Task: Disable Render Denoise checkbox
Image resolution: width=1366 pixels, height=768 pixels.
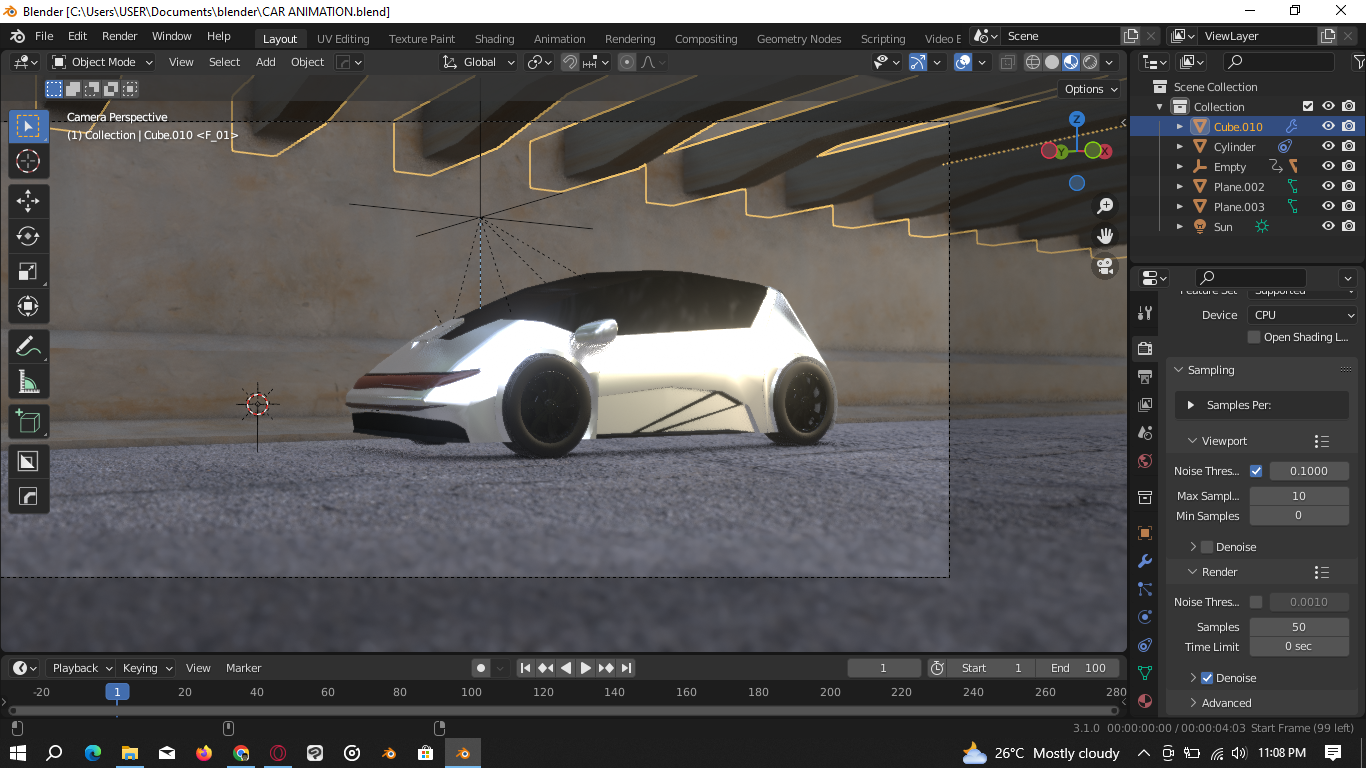Action: pyautogui.click(x=1207, y=678)
